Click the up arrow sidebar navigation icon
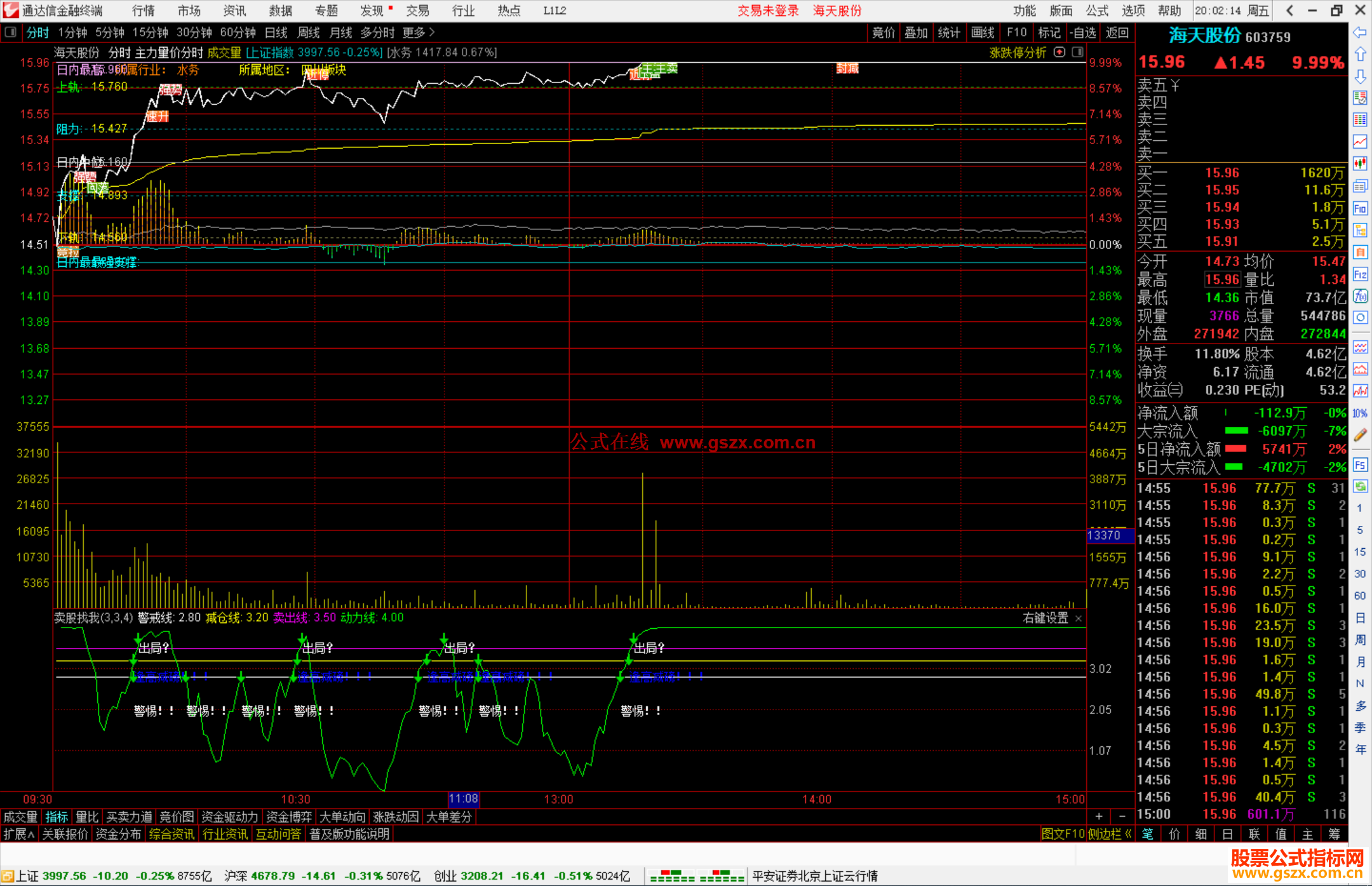The width and height of the screenshot is (1372, 886). (x=1360, y=54)
